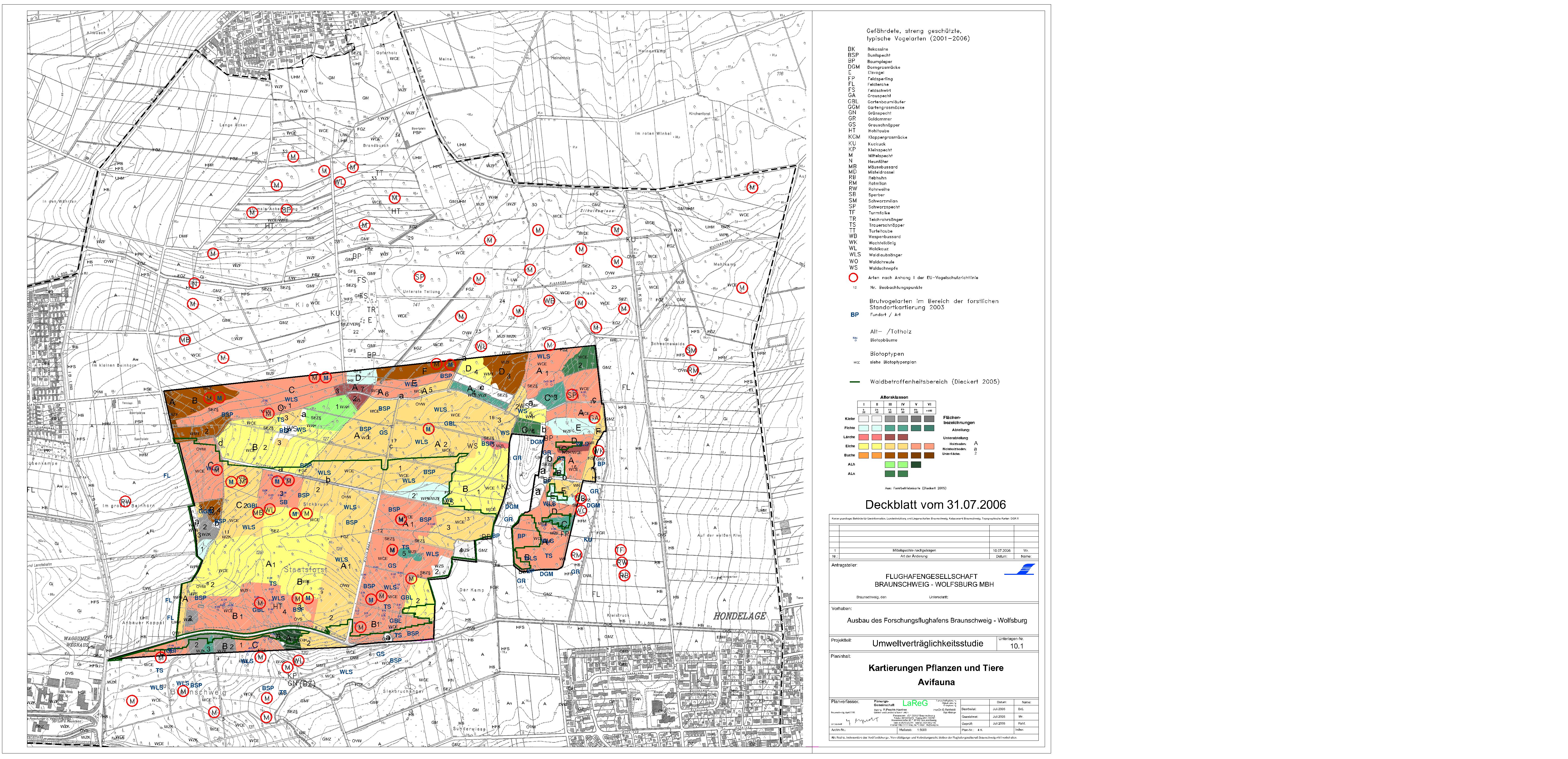
Task: Click the circled WB marker on the map
Action: [549, 301]
